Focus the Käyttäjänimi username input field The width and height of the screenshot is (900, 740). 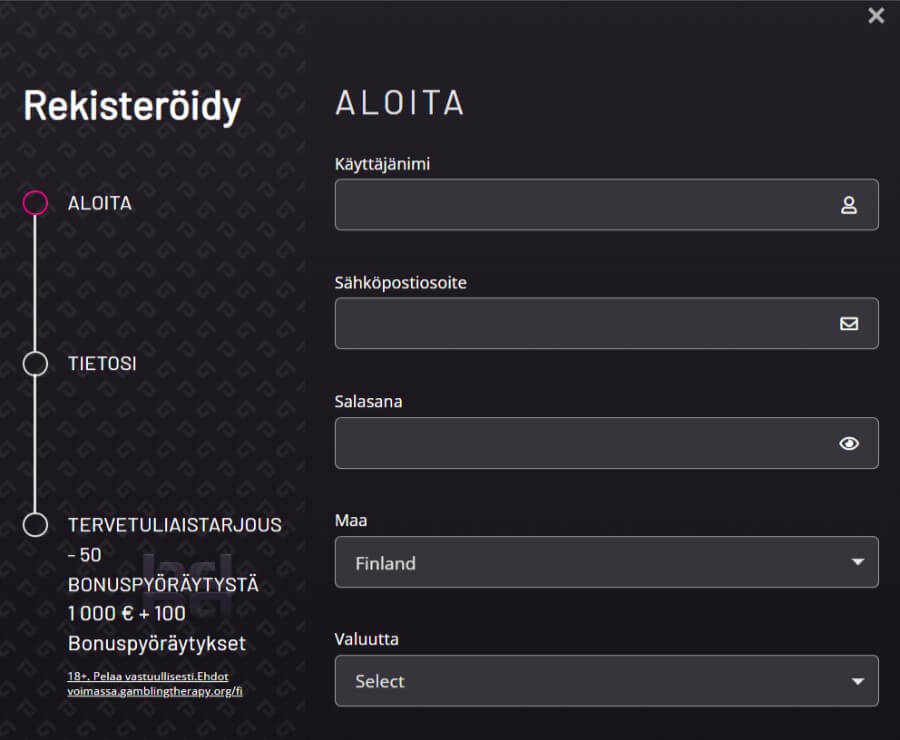[x=580, y=205]
